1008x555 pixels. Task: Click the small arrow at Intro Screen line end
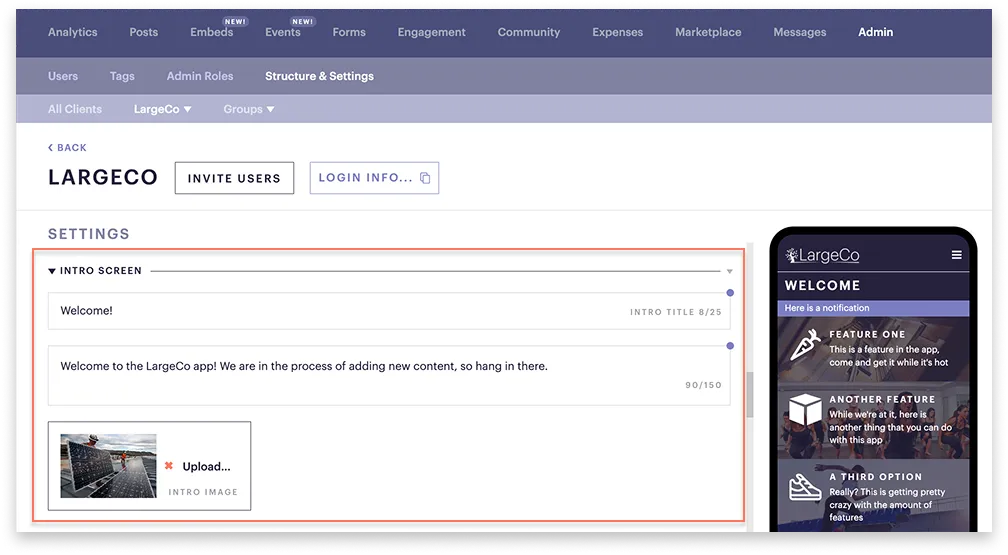pyautogui.click(x=730, y=271)
